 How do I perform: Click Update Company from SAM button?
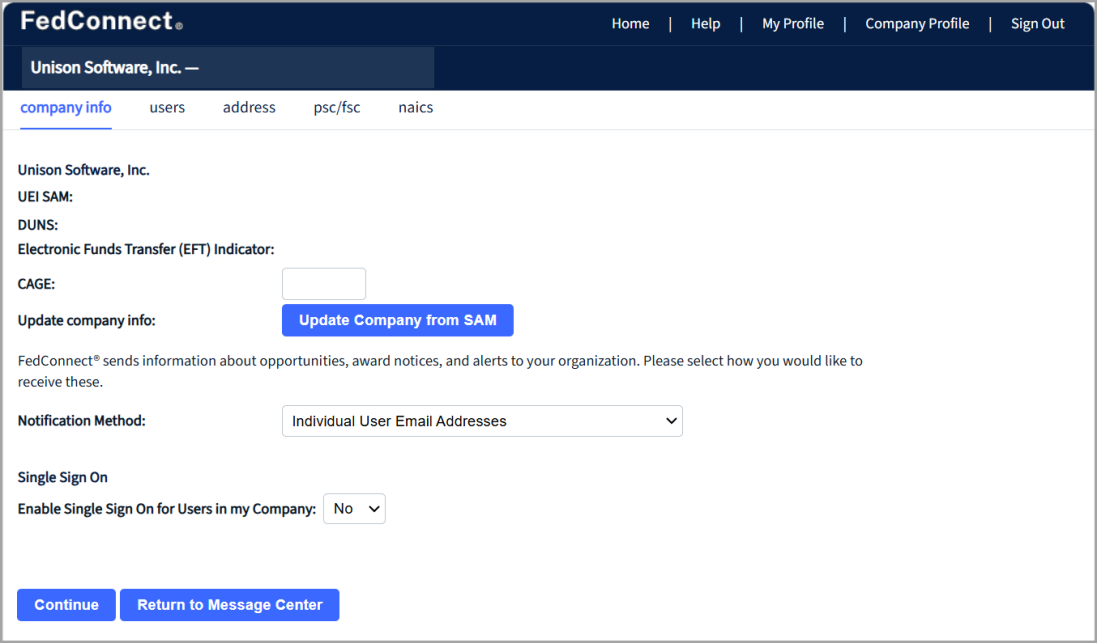coord(397,320)
